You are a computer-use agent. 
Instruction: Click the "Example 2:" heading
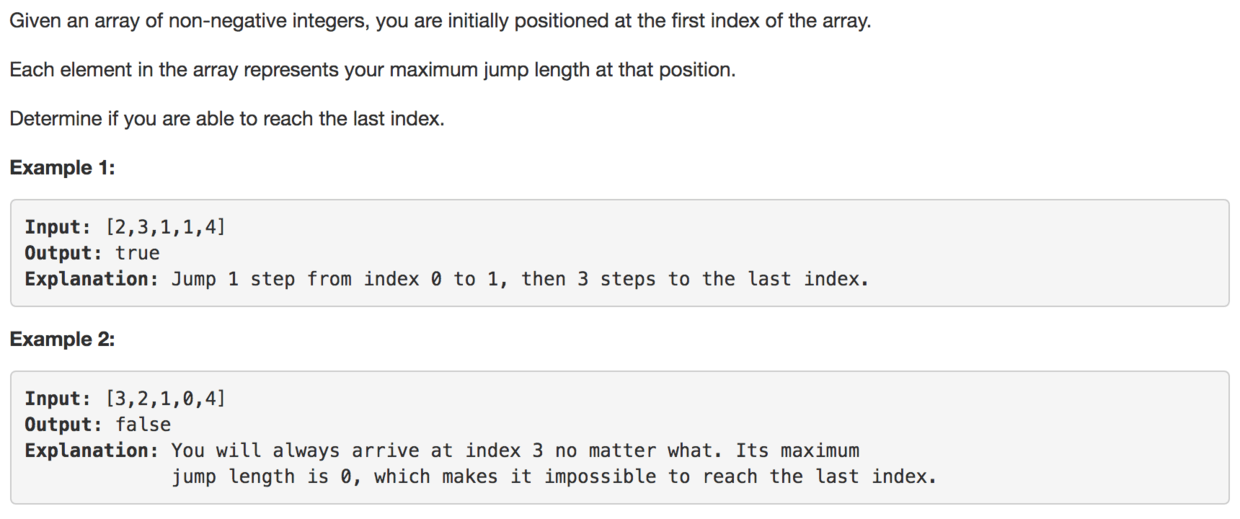pyautogui.click(x=62, y=340)
